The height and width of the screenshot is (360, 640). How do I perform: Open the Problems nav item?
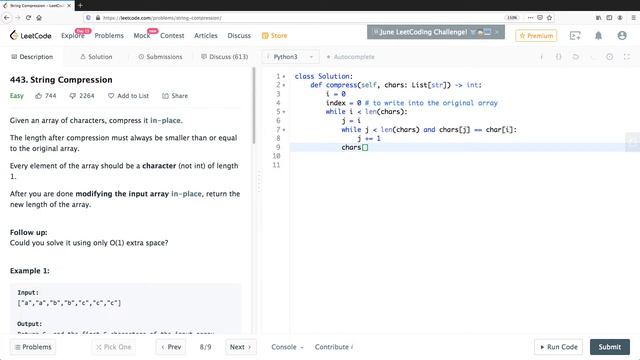(x=109, y=36)
